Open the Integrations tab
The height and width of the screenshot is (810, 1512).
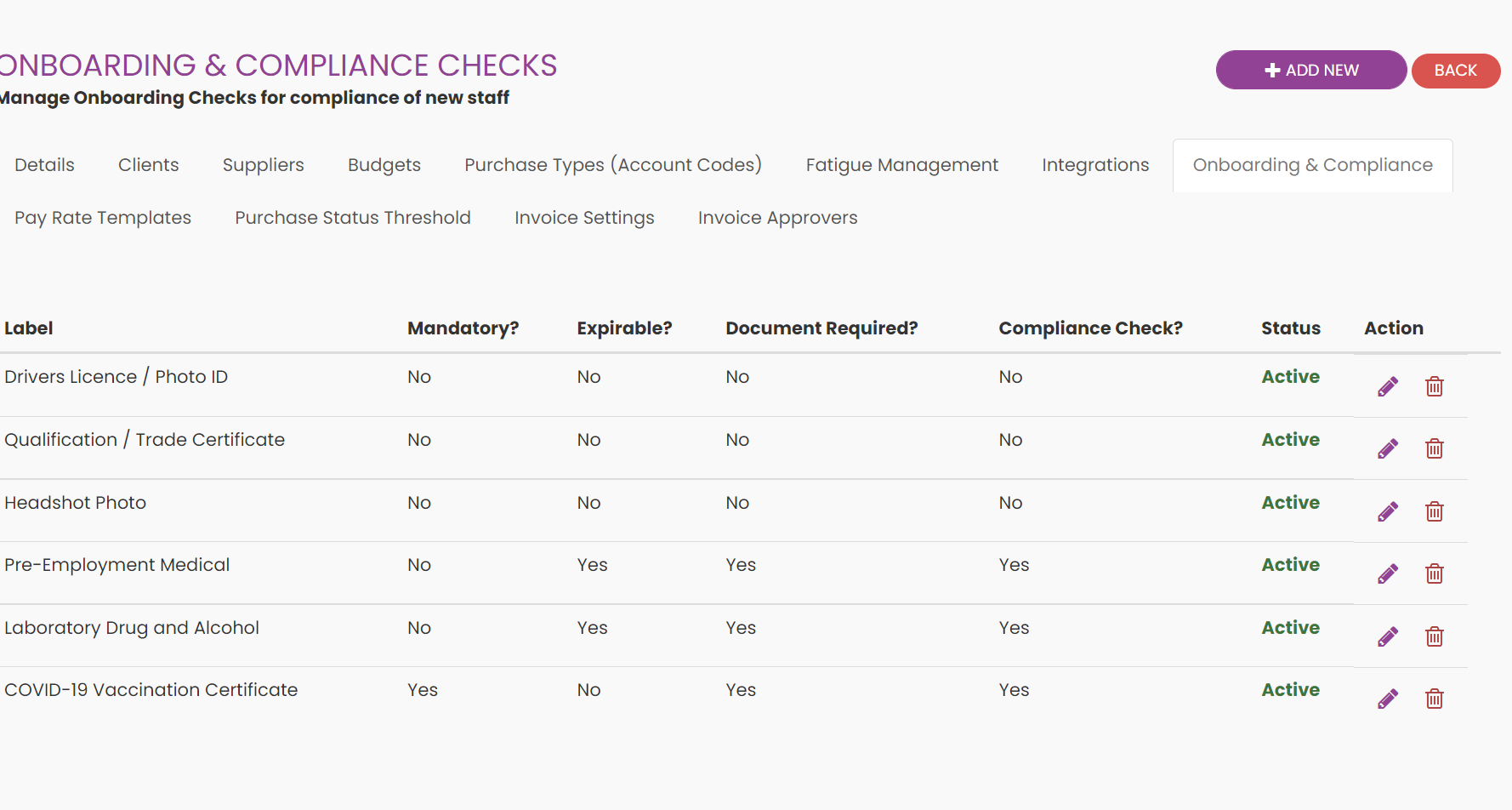pyautogui.click(x=1095, y=165)
